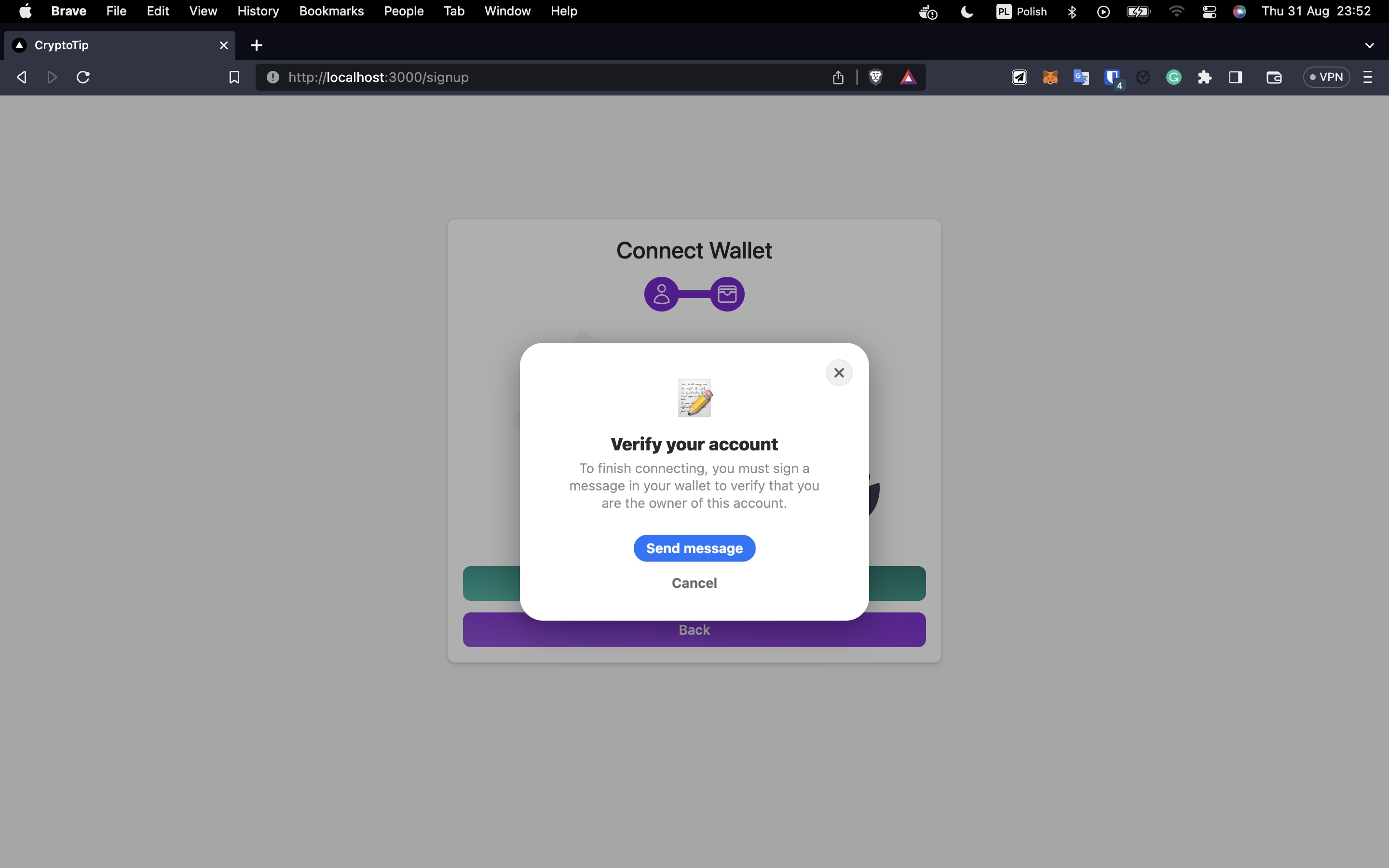This screenshot has width=1389, height=868.
Task: Open Brave Shields lion icon
Action: 875,78
